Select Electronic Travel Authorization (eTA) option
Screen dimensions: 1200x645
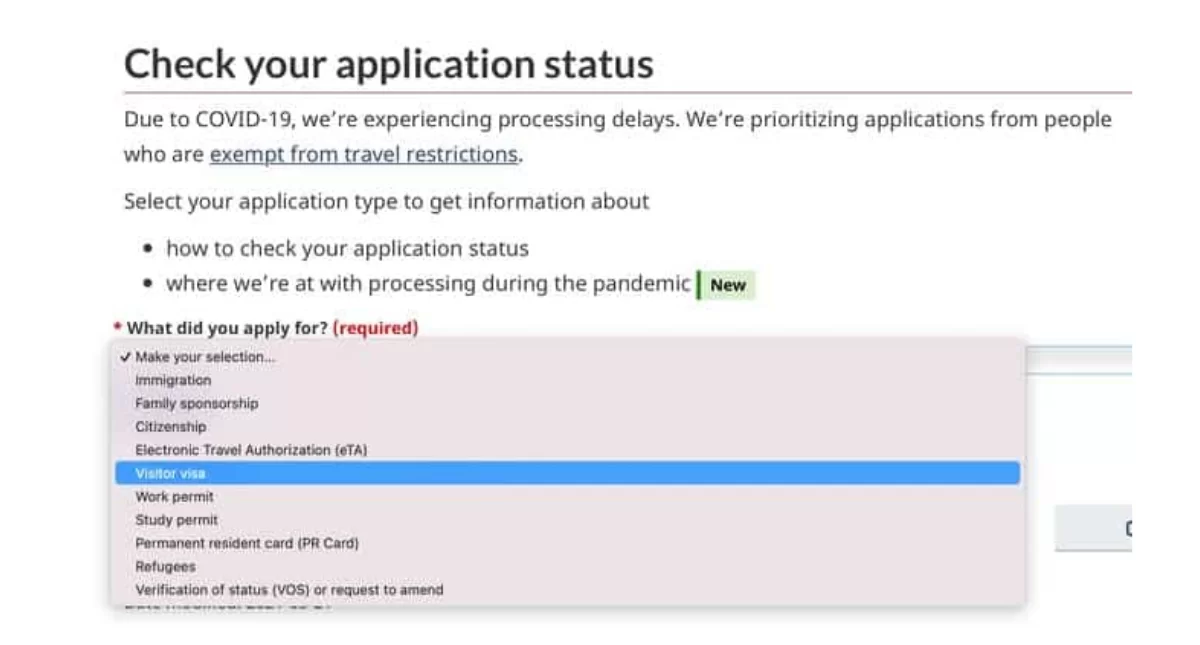[251, 450]
